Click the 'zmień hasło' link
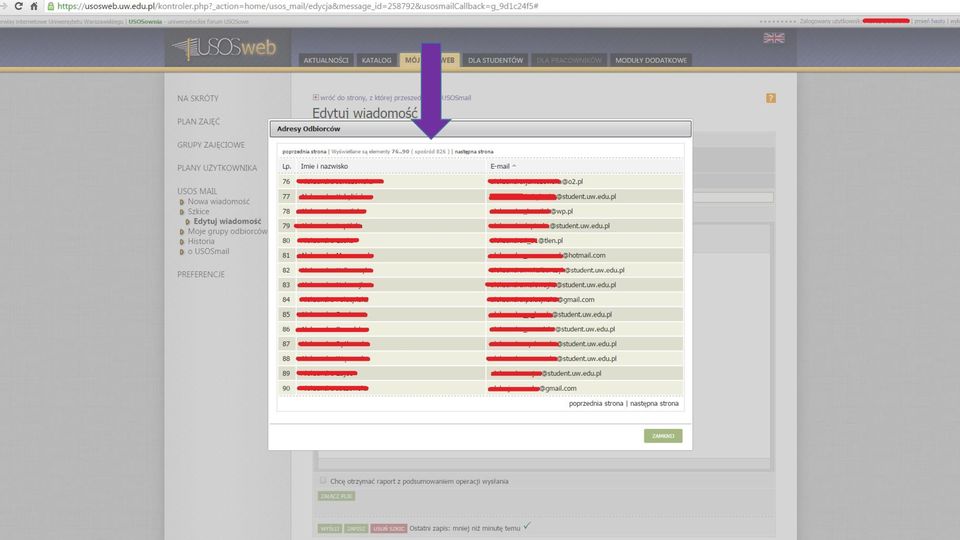 coord(929,21)
